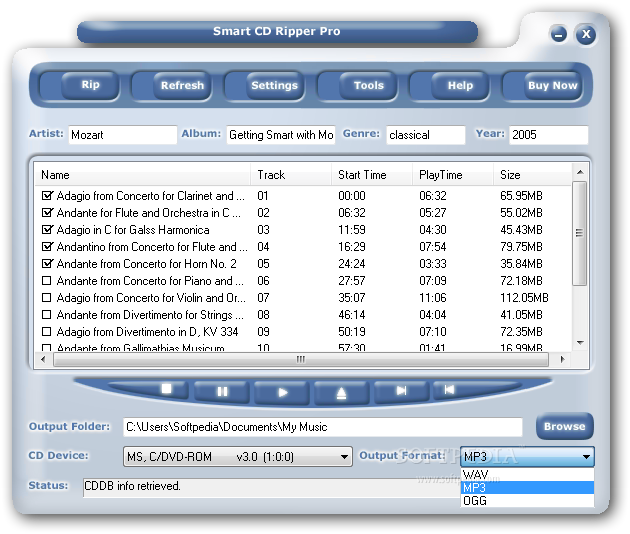Open Help

[x=460, y=86]
